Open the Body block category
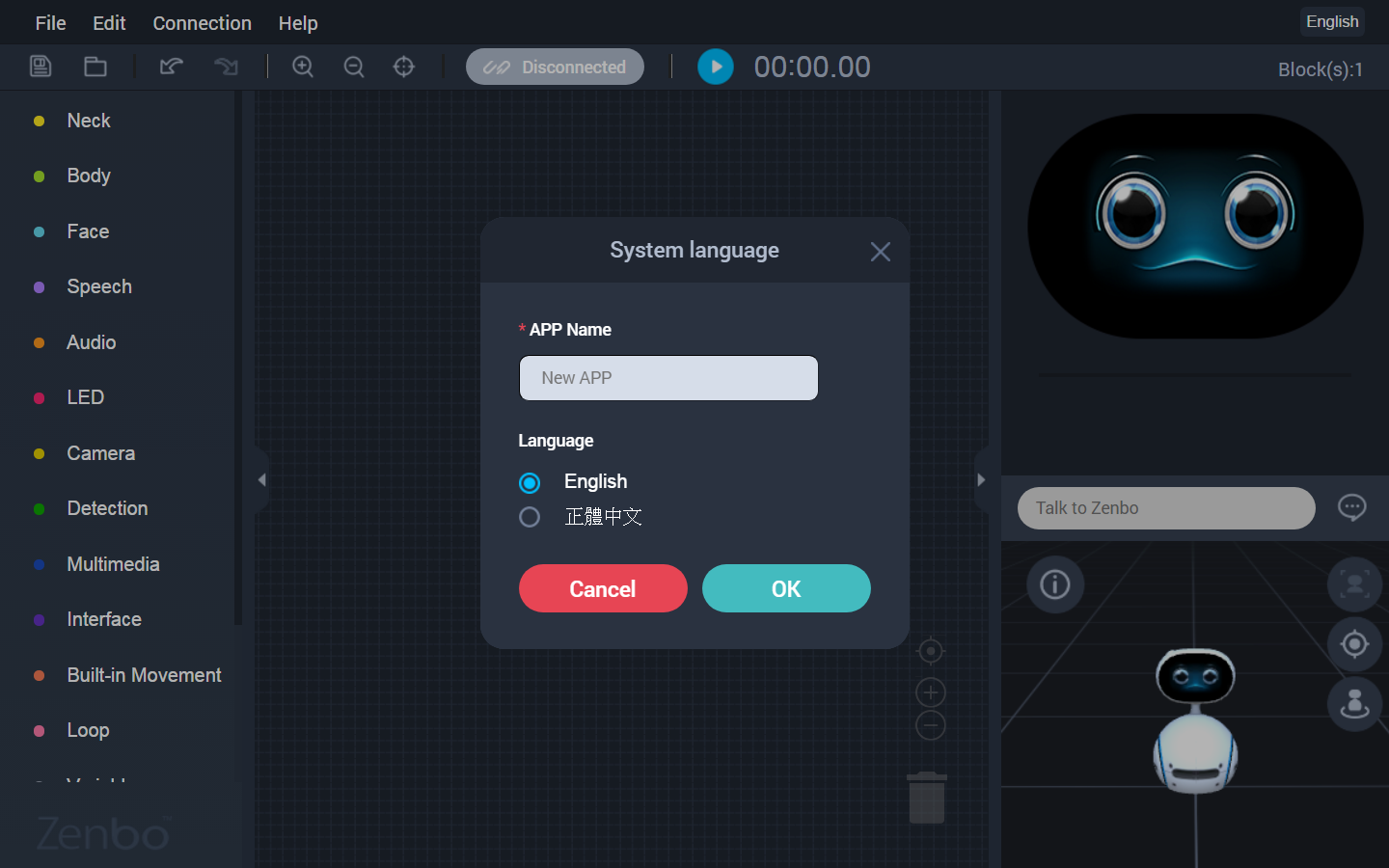 [89, 176]
